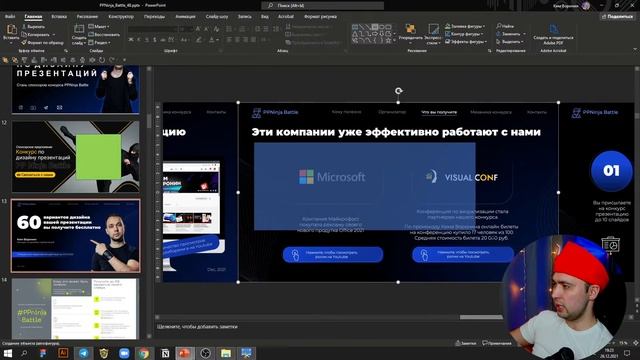Open the text highlight color picker
This screenshot has width=640, height=360.
tap(199, 40)
